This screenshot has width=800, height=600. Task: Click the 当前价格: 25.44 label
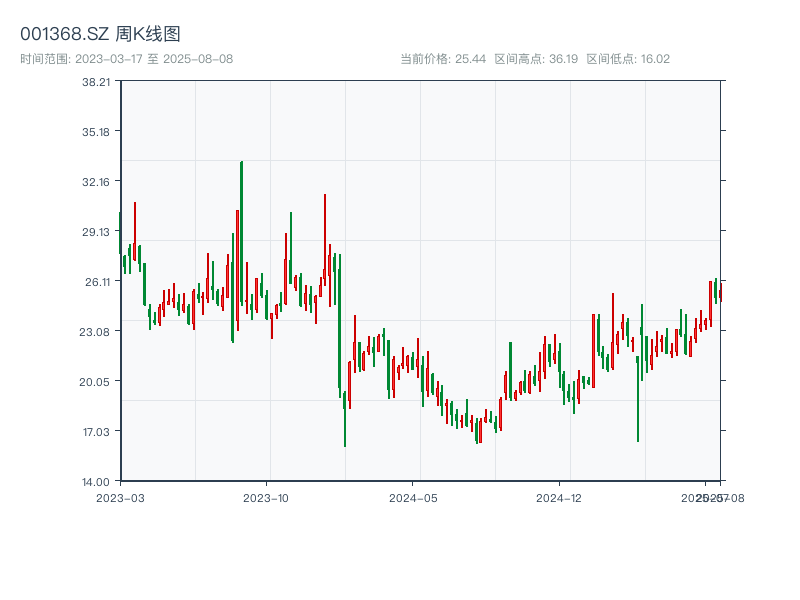443,59
